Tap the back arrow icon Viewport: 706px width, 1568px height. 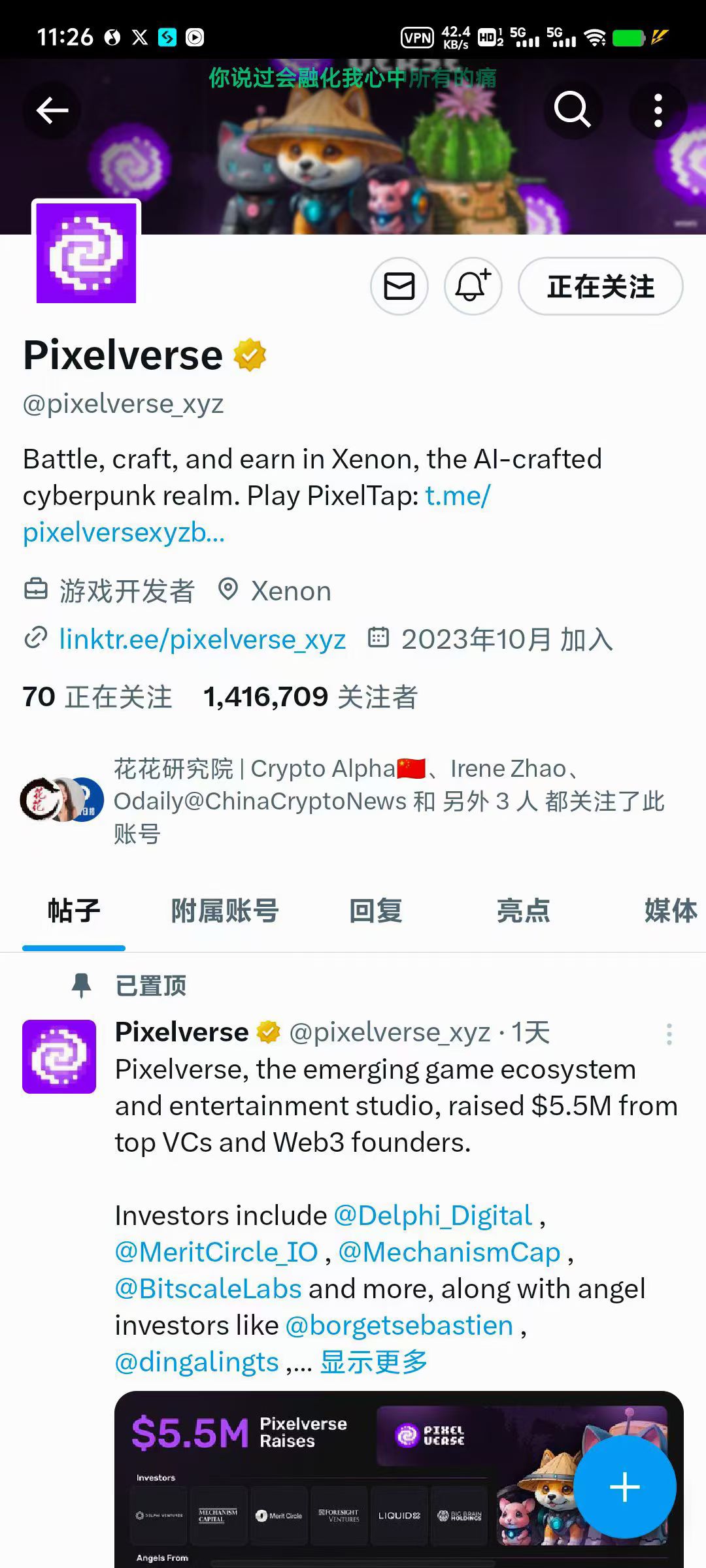[x=52, y=110]
